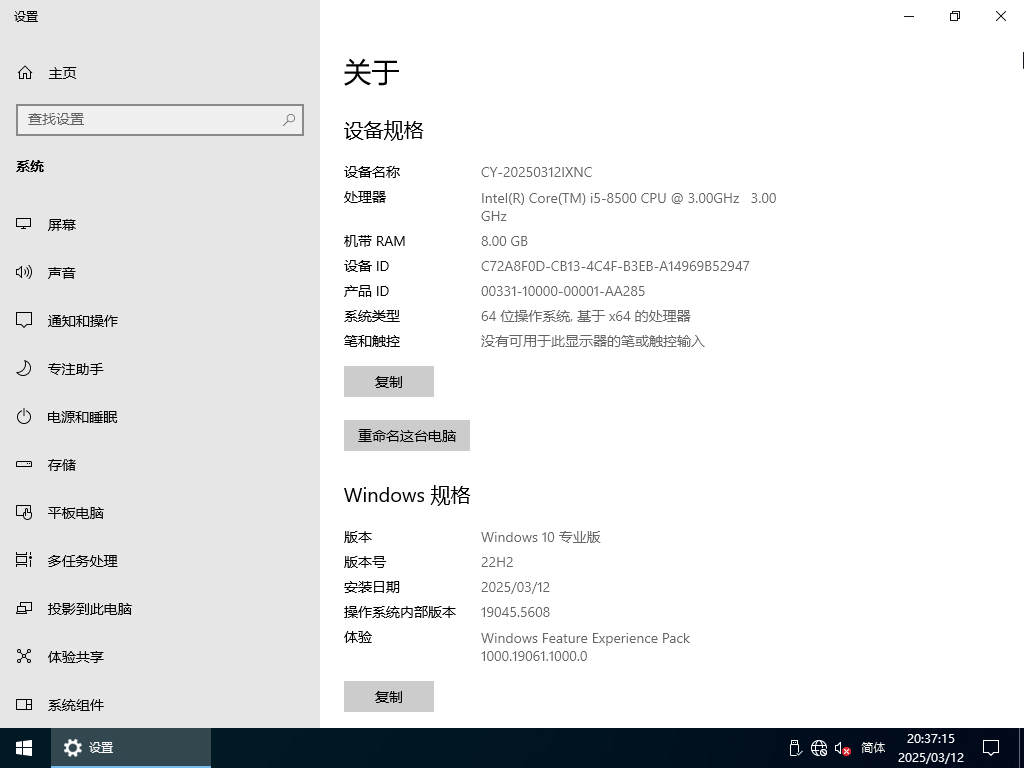Click the safely remove hardware tray icon
1024x768 pixels.
795,748
